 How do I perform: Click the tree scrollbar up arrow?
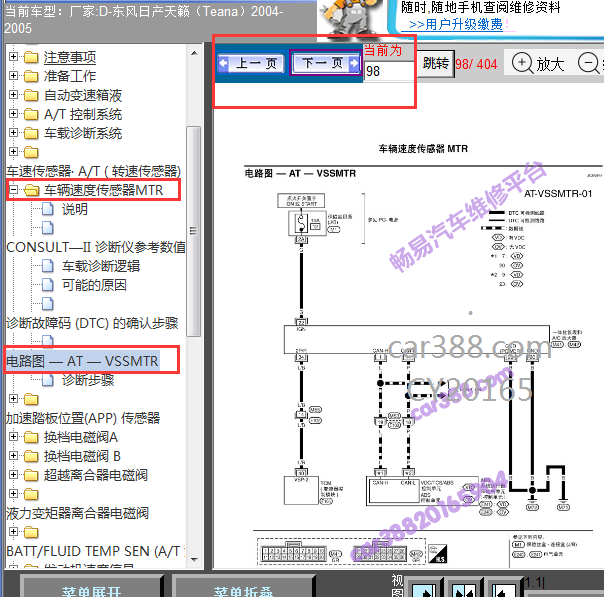(194, 53)
